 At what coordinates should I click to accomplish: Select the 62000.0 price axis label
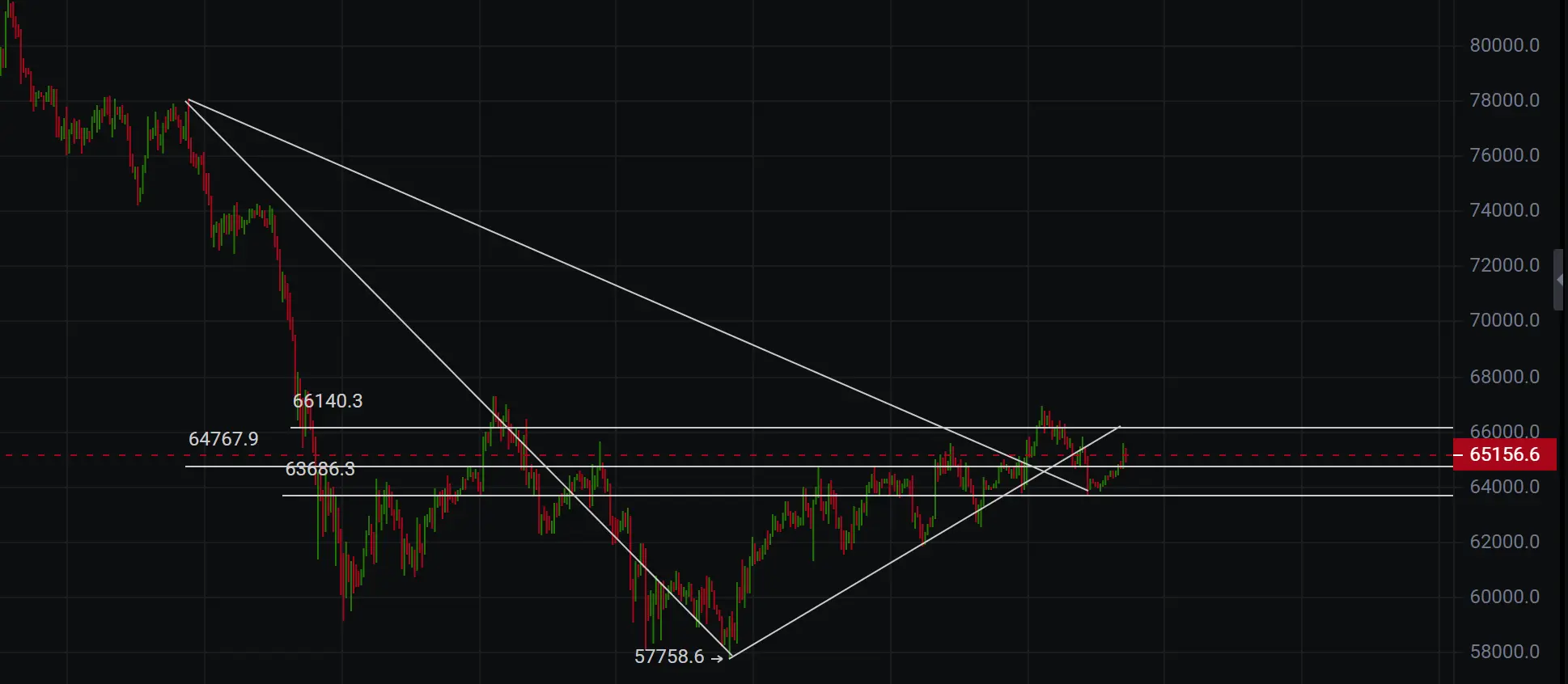[x=1504, y=542]
